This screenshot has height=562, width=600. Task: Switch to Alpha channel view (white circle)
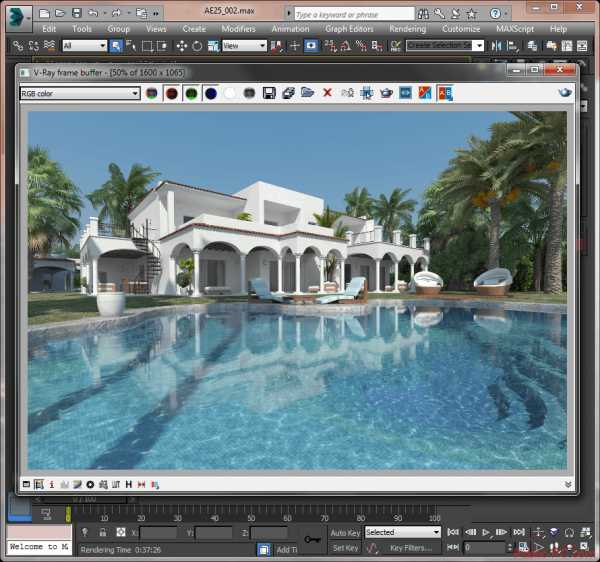coord(230,93)
